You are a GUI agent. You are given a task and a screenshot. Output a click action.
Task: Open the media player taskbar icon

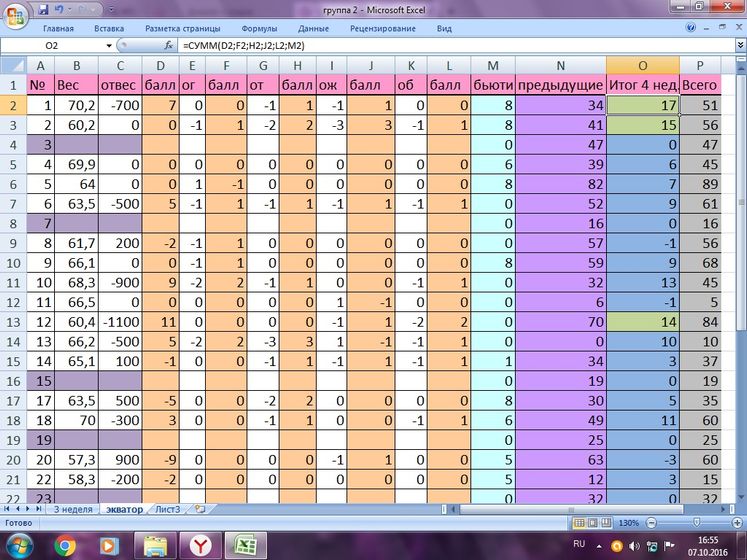[108, 546]
